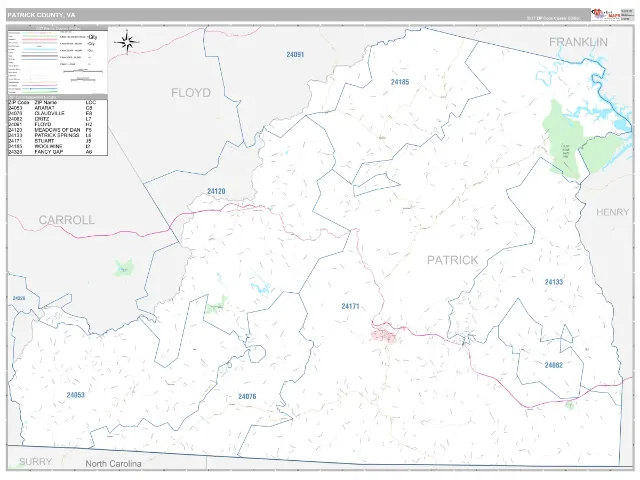Click the compass rose on the map

pyautogui.click(x=126, y=42)
